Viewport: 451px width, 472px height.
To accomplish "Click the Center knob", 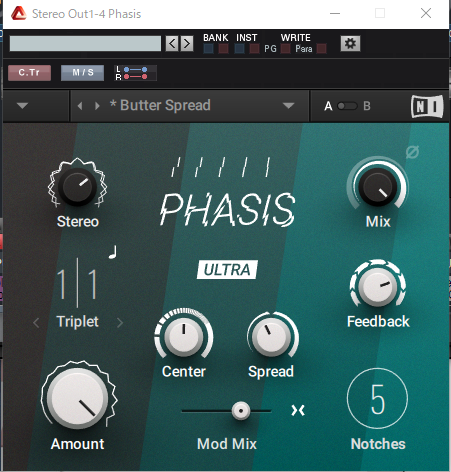I will (x=184, y=336).
